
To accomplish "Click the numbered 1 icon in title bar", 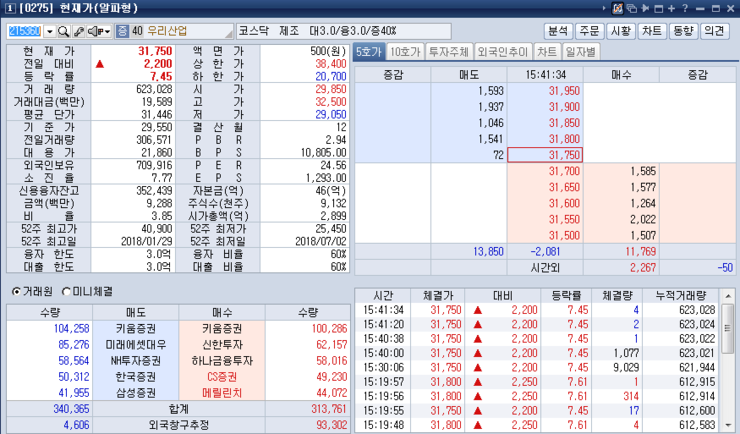I will (10, 8).
